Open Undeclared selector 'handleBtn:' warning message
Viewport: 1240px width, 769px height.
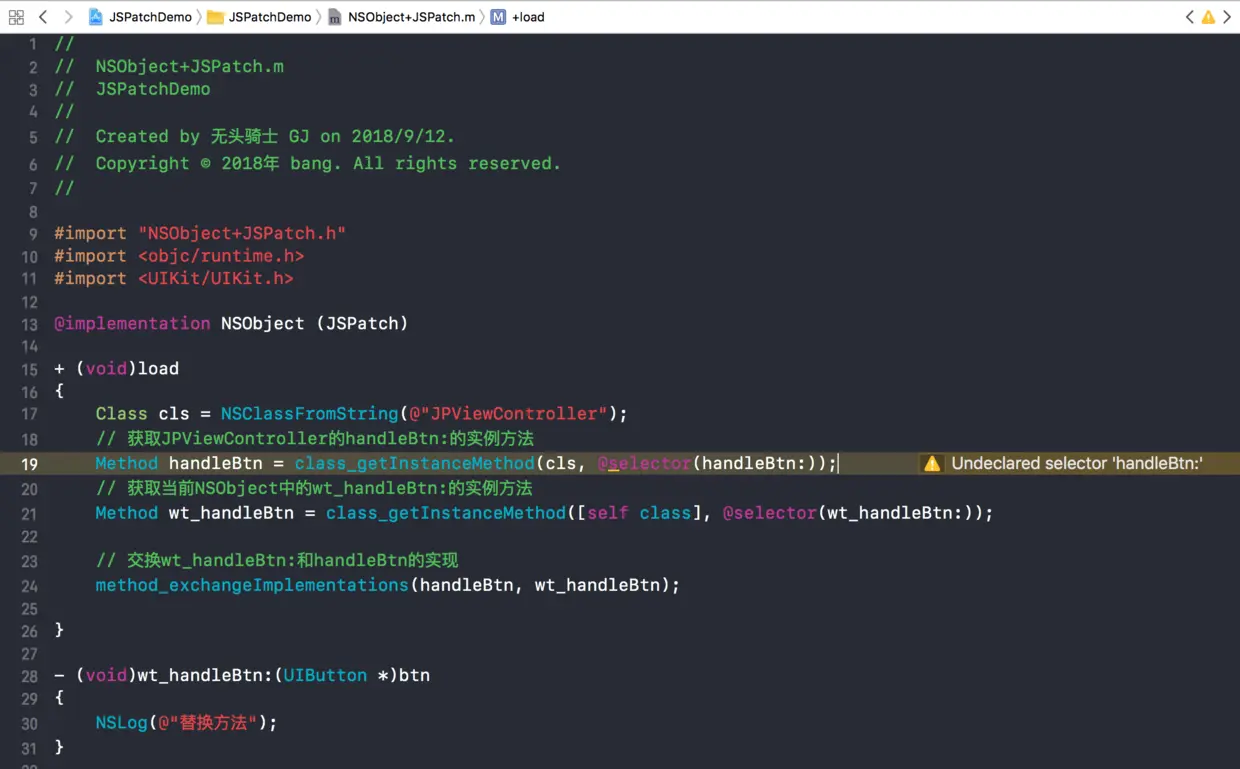pyautogui.click(x=1077, y=463)
